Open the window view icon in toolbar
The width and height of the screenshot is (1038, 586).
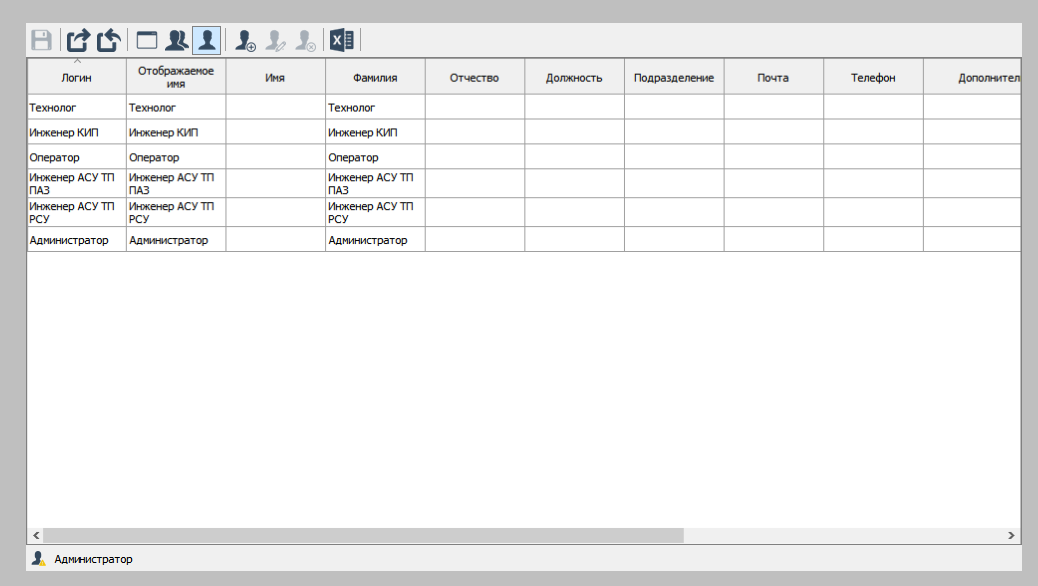pos(147,41)
